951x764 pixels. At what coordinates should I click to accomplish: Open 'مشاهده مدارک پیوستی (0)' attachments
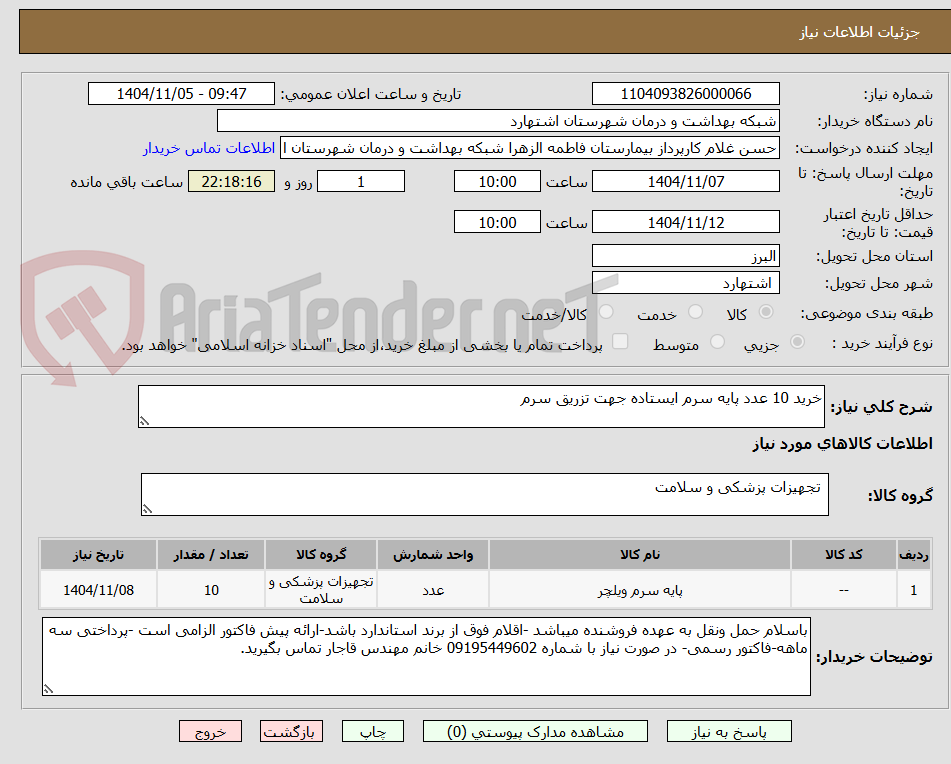(535, 731)
